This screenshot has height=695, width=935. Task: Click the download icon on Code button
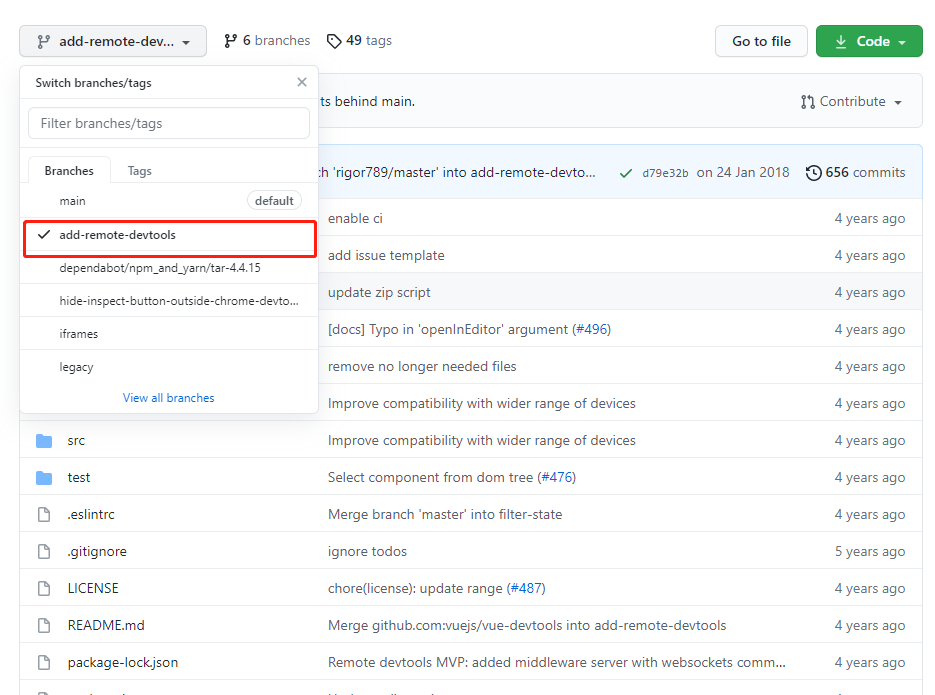coord(841,42)
